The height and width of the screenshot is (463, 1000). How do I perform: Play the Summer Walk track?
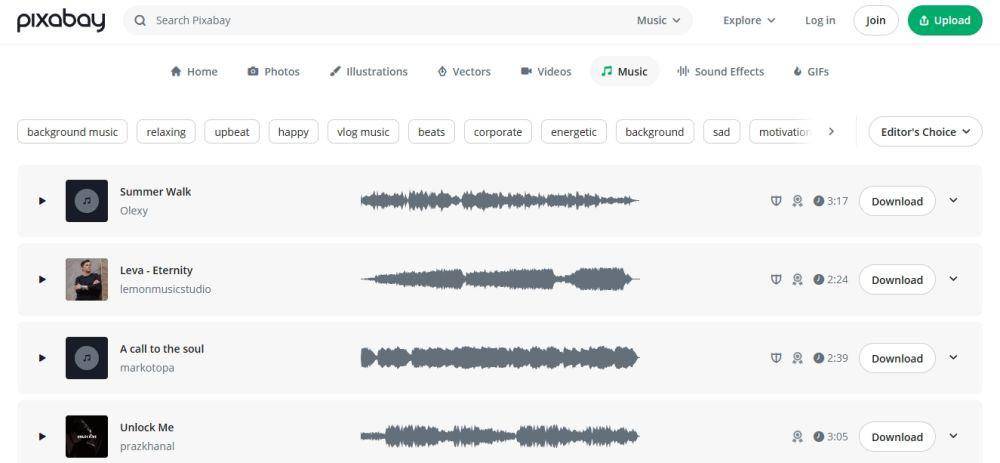(x=42, y=201)
